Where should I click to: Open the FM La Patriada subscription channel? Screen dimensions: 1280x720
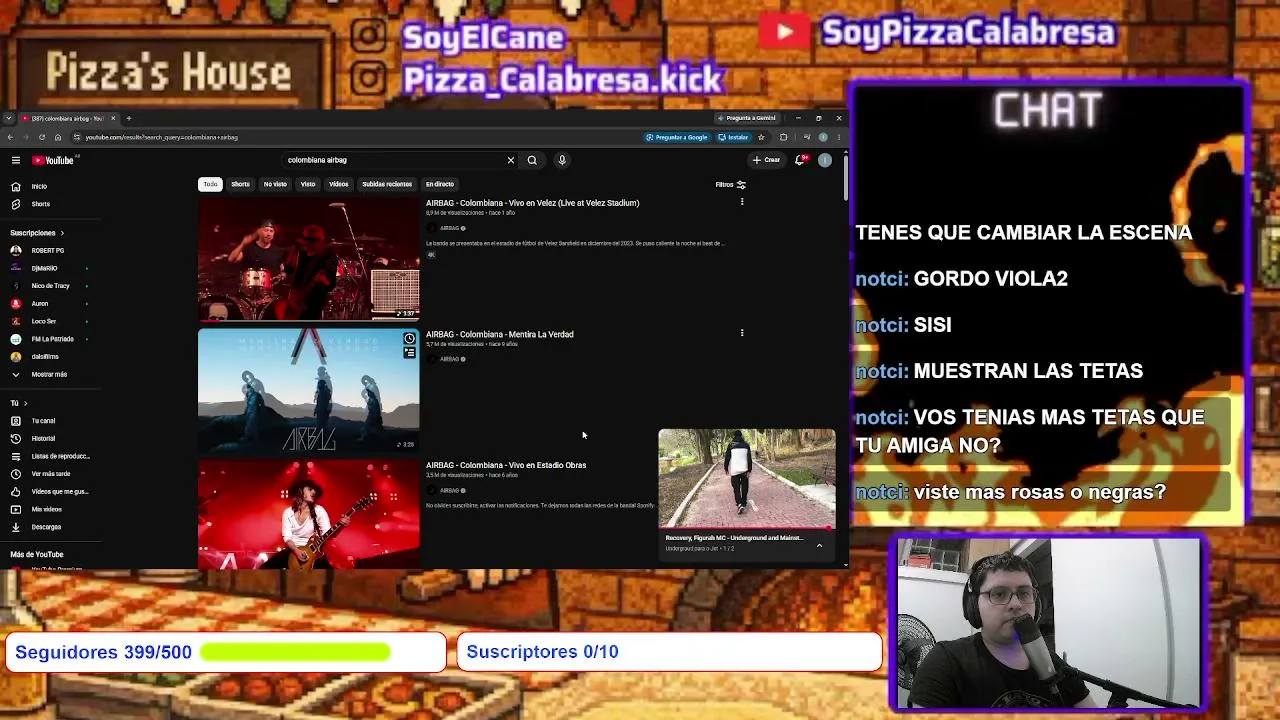coord(52,339)
